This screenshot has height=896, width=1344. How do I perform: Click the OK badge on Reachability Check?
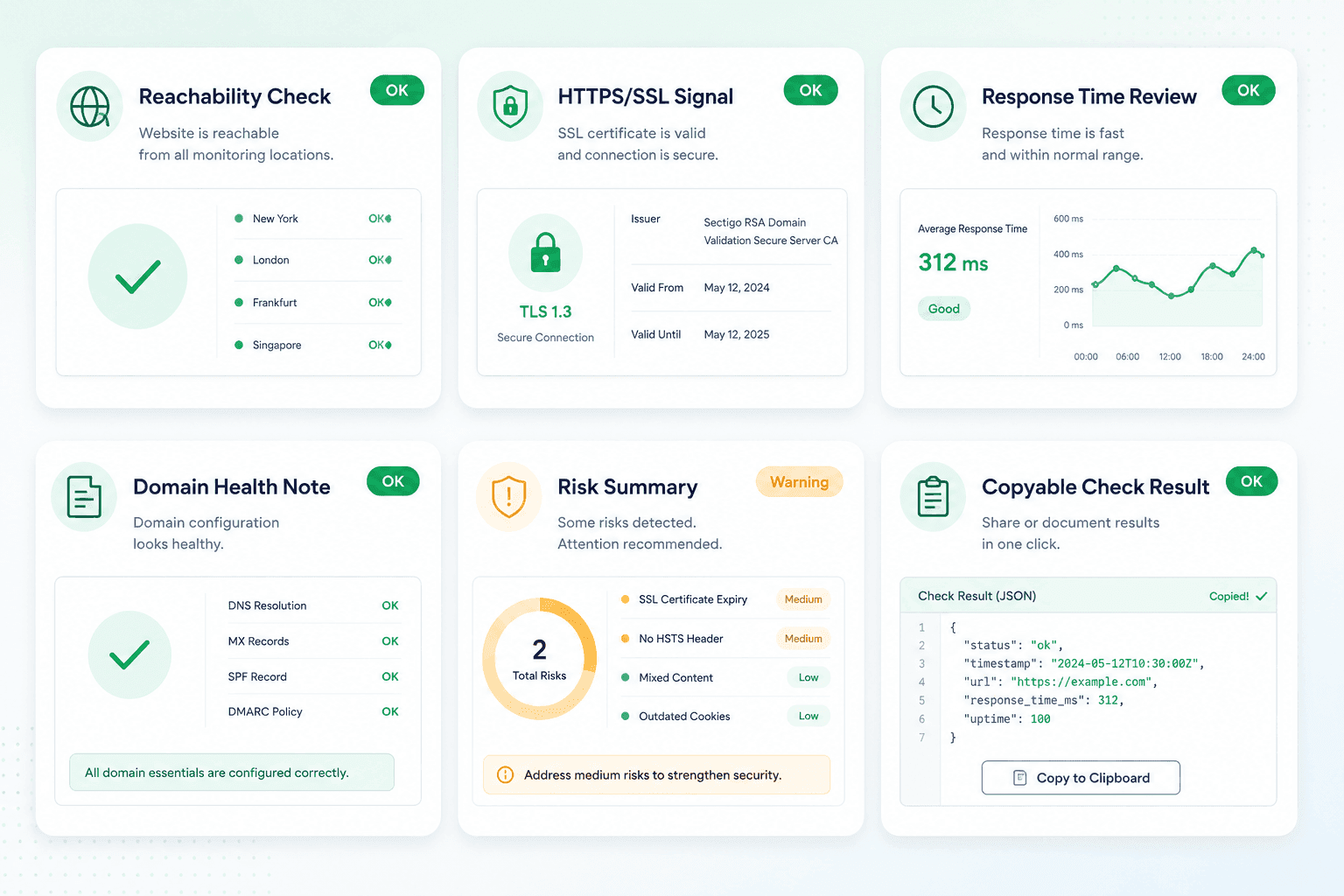coord(397,90)
